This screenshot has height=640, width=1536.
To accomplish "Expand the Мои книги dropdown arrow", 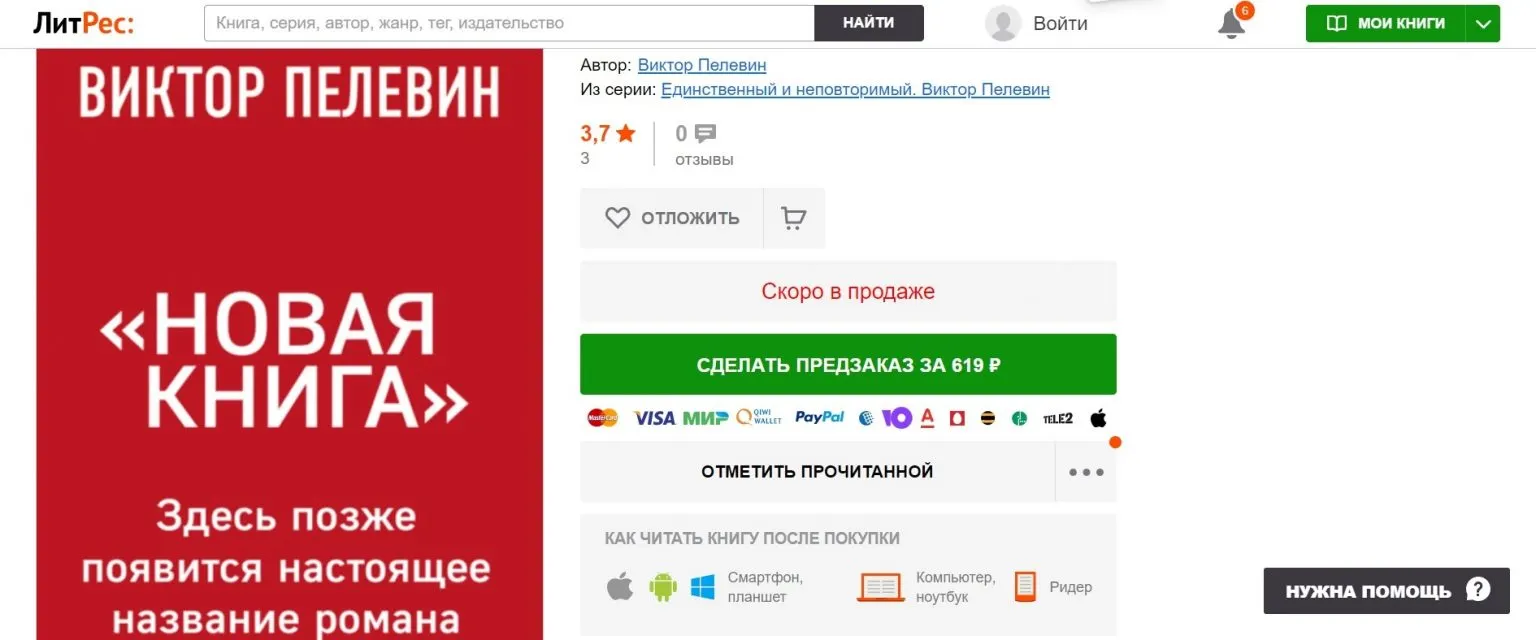I will click(1482, 23).
